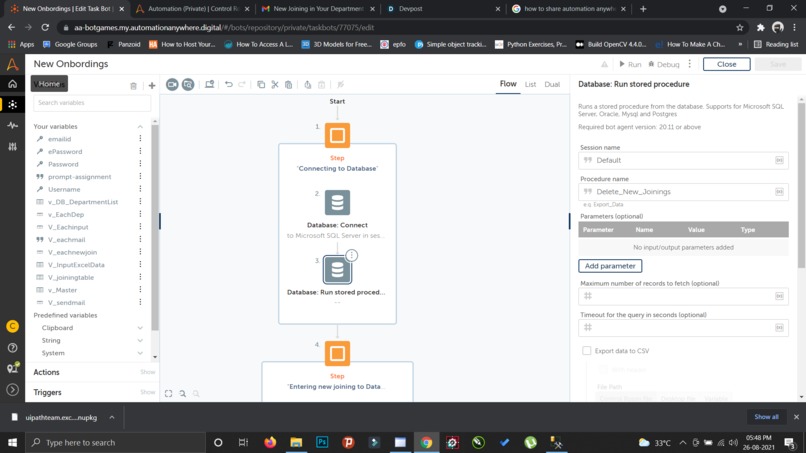Switch to List view tab
Viewport: 806px width, 453px height.
pyautogui.click(x=530, y=84)
